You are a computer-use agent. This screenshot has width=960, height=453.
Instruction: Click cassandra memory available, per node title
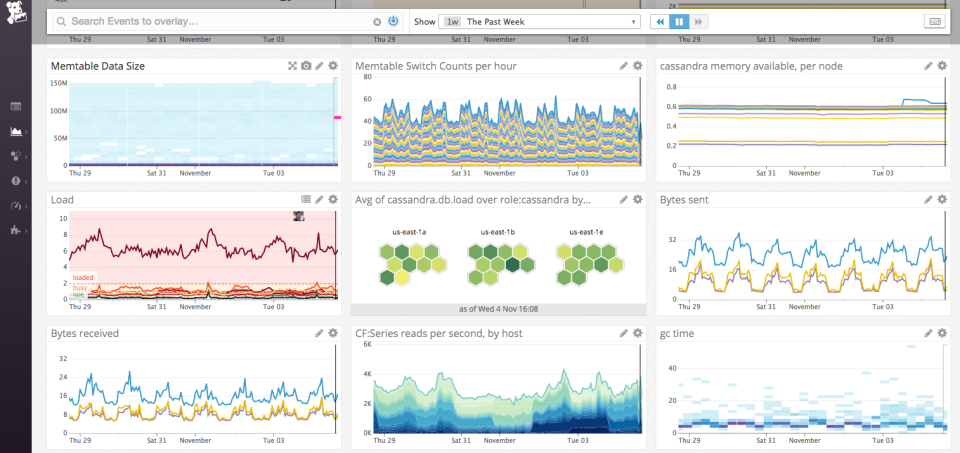click(x=751, y=66)
